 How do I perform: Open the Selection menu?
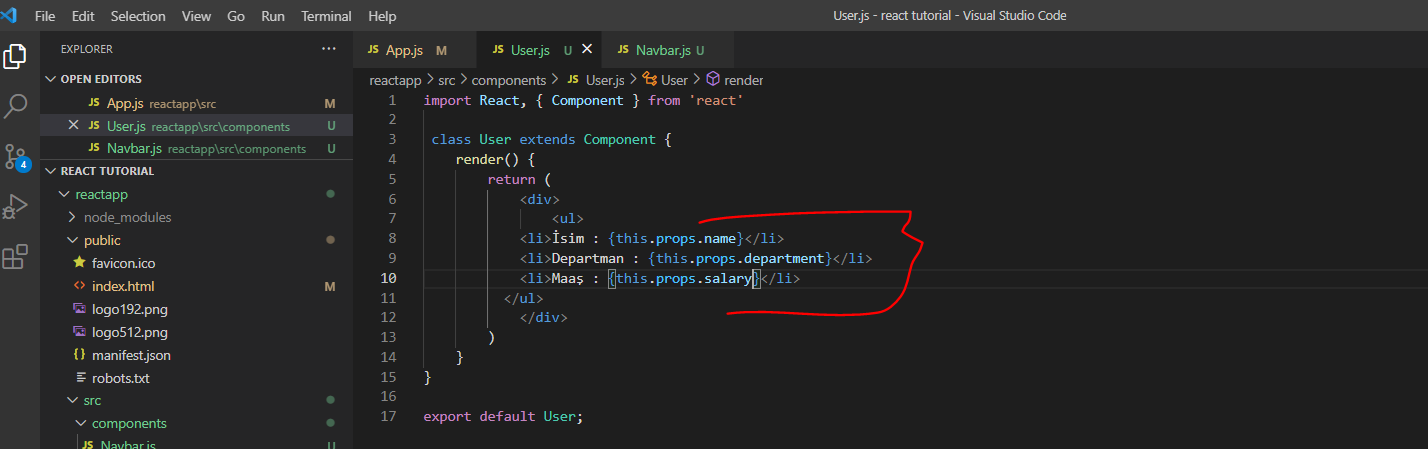click(x=138, y=16)
